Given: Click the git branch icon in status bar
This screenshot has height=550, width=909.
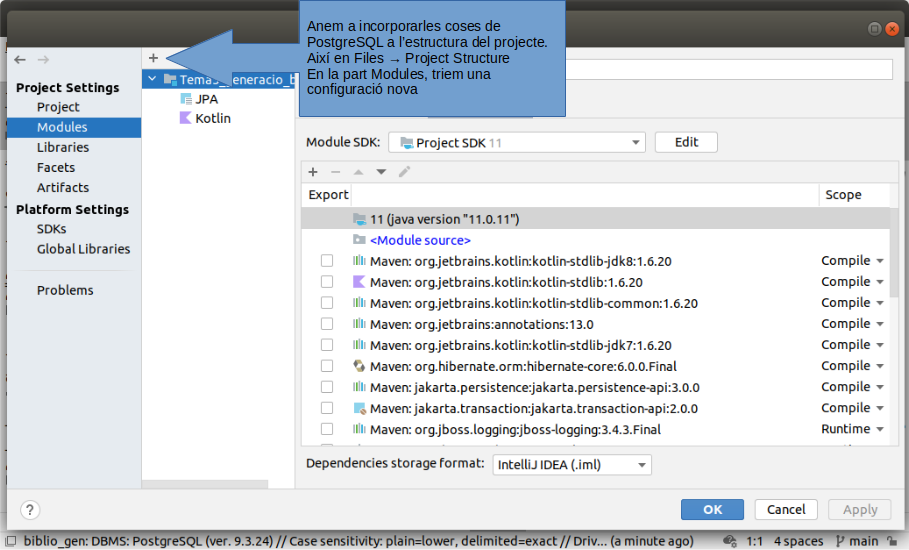Looking at the screenshot, I should (x=839, y=541).
